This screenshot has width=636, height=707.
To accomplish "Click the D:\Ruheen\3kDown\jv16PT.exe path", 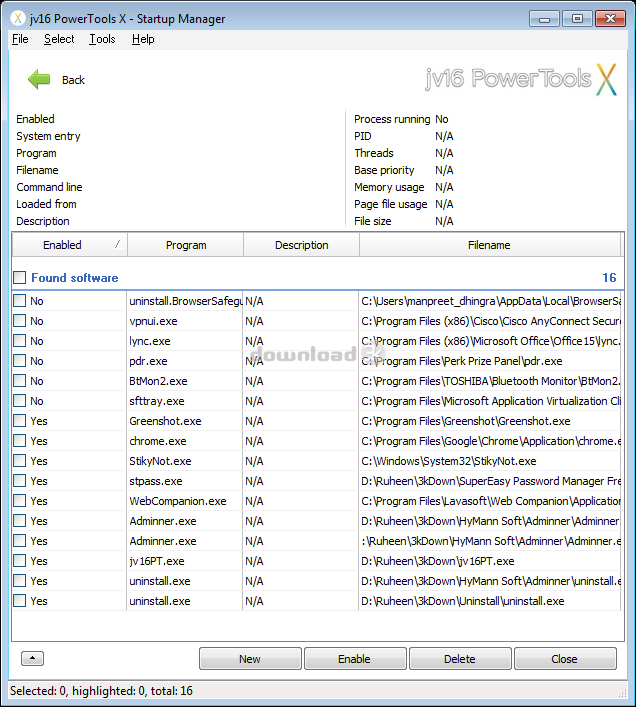I will 438,561.
